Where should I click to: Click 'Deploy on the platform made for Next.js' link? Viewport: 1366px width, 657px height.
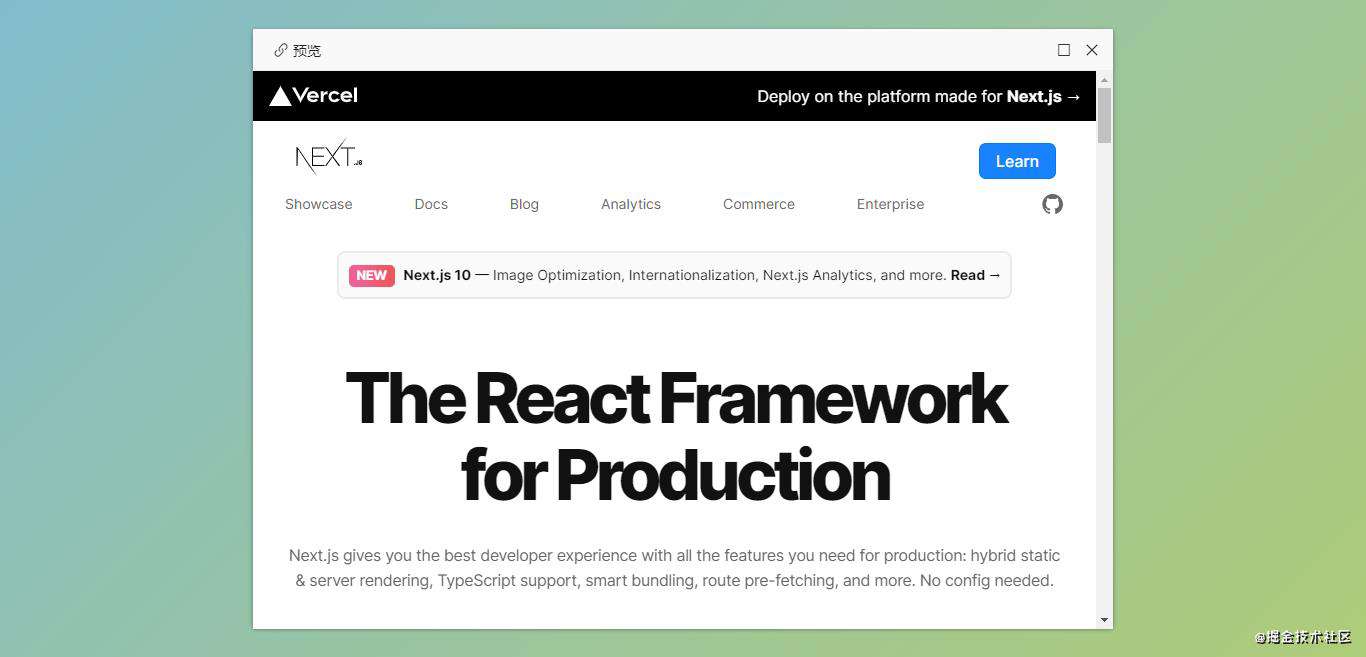pyautogui.click(x=919, y=97)
